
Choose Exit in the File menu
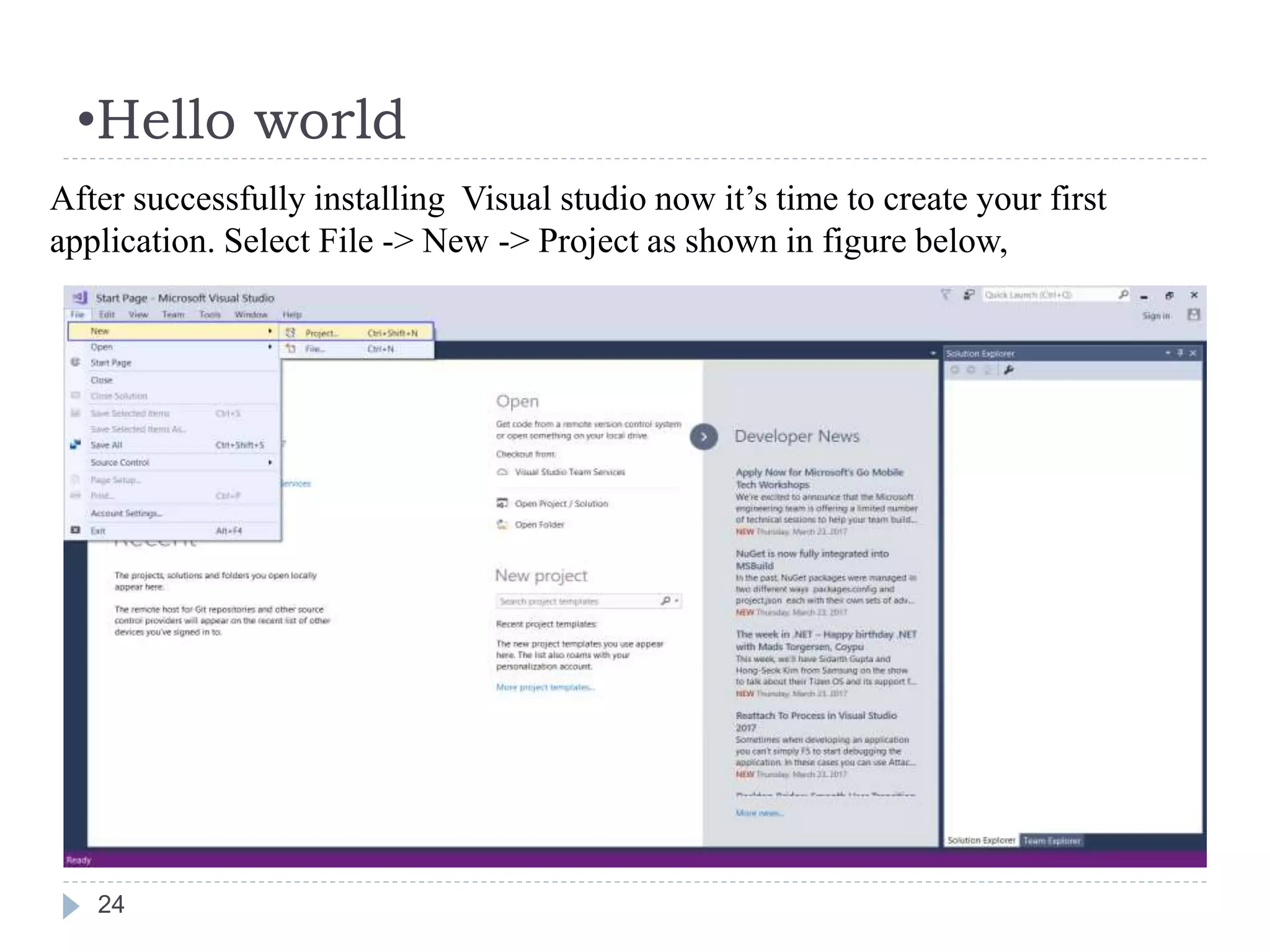pyautogui.click(x=98, y=531)
